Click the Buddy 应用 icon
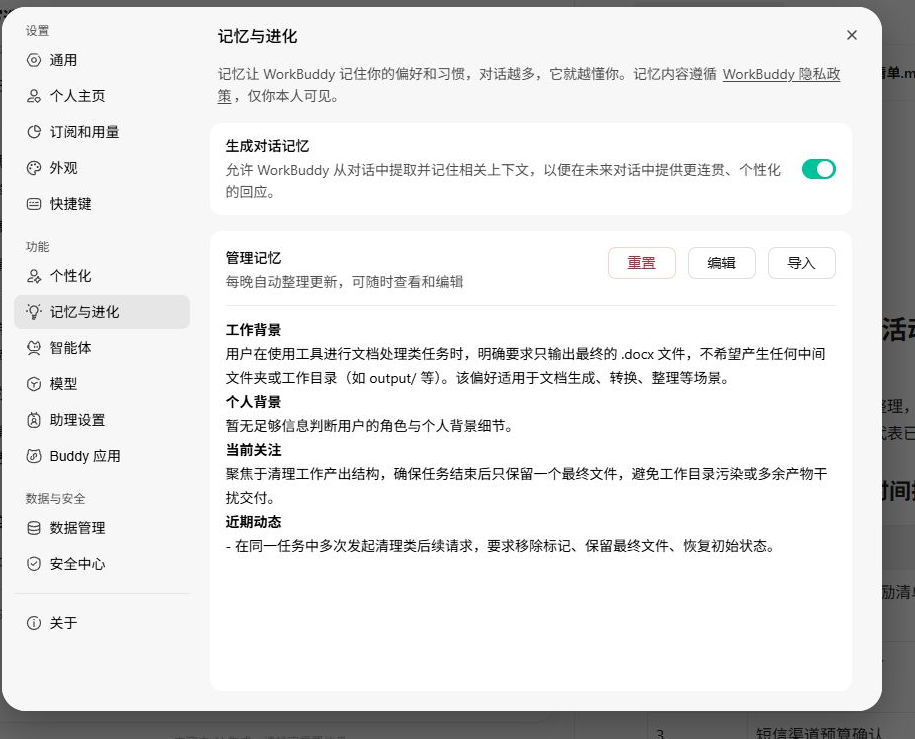The width and height of the screenshot is (915, 739). pyautogui.click(x=34, y=456)
